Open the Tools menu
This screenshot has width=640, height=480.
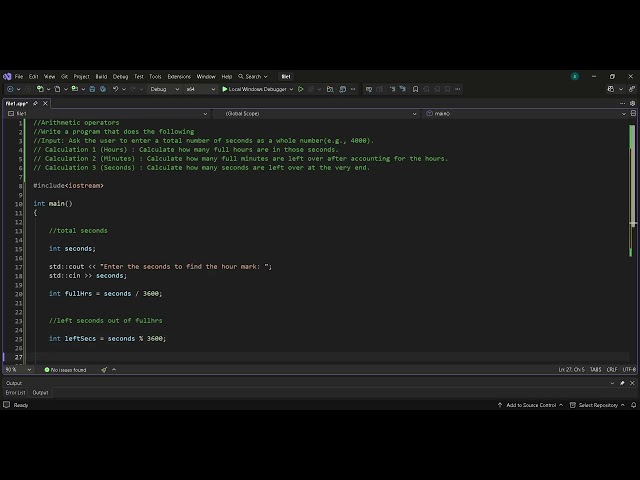point(155,76)
